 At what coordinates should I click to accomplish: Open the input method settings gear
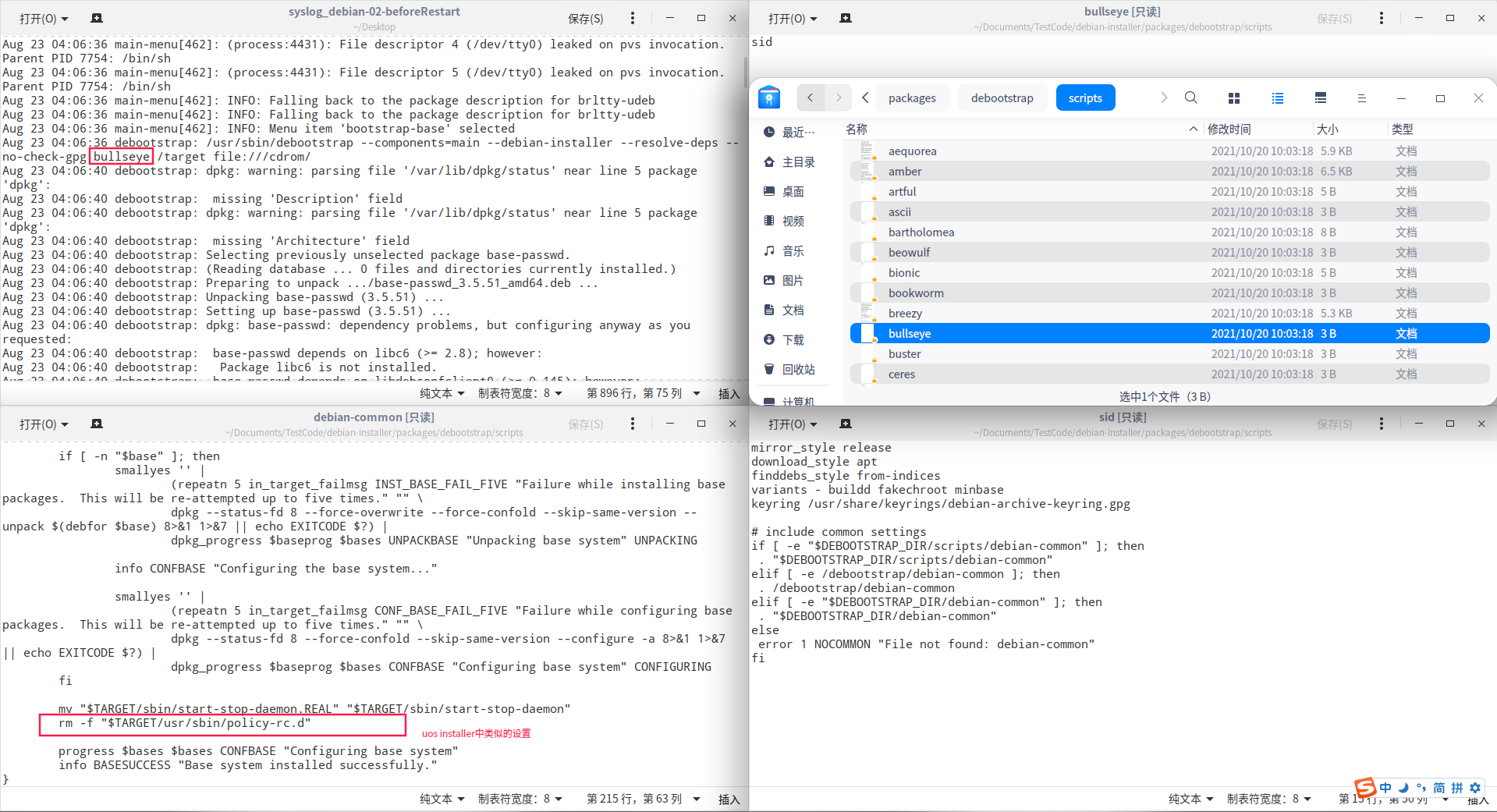coord(1475,788)
